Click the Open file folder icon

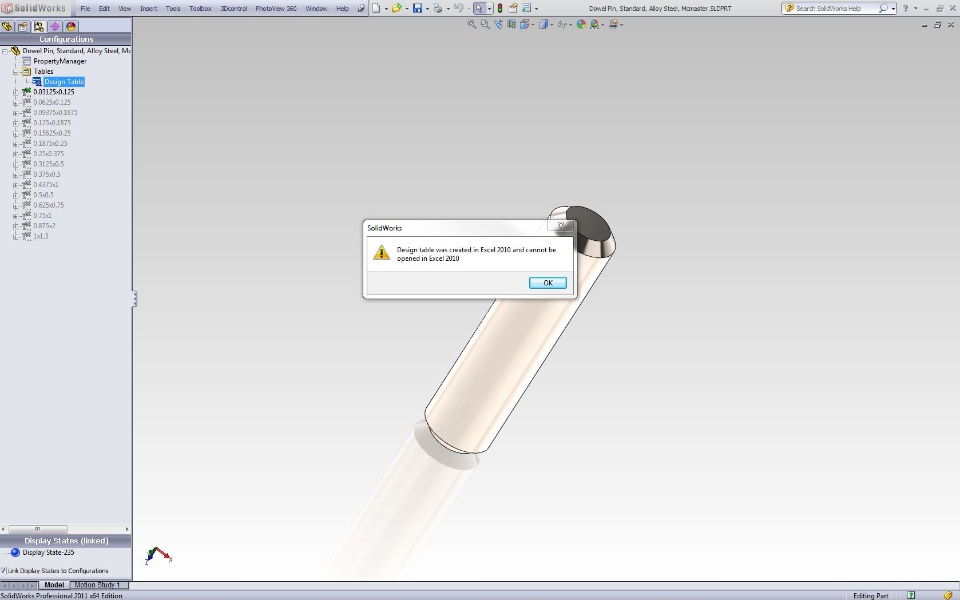coord(397,8)
